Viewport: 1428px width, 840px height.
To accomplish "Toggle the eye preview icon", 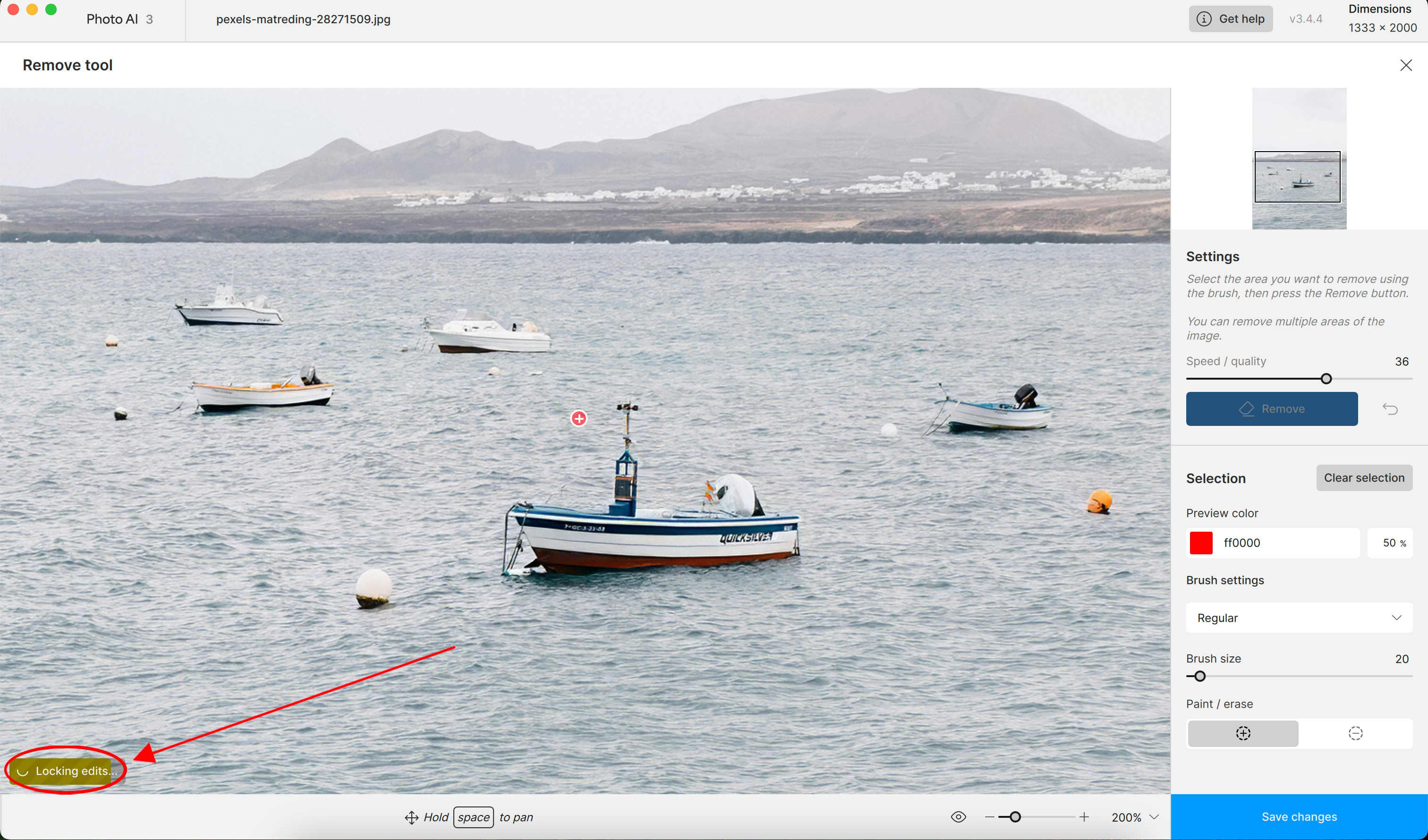I will 958,817.
